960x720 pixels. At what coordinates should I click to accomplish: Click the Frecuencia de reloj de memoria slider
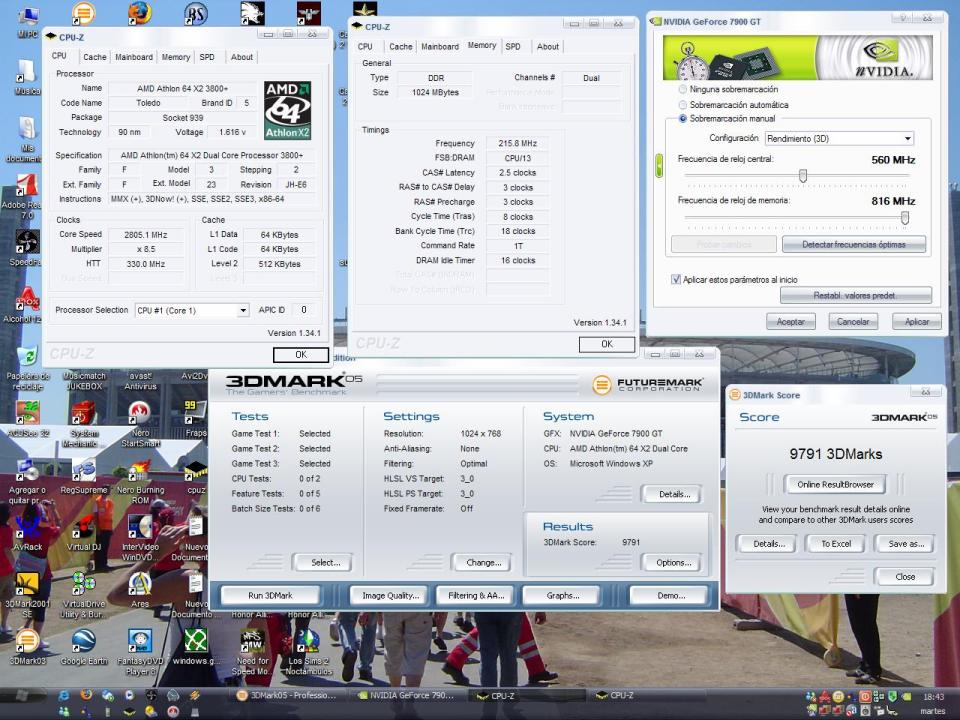pos(904,217)
